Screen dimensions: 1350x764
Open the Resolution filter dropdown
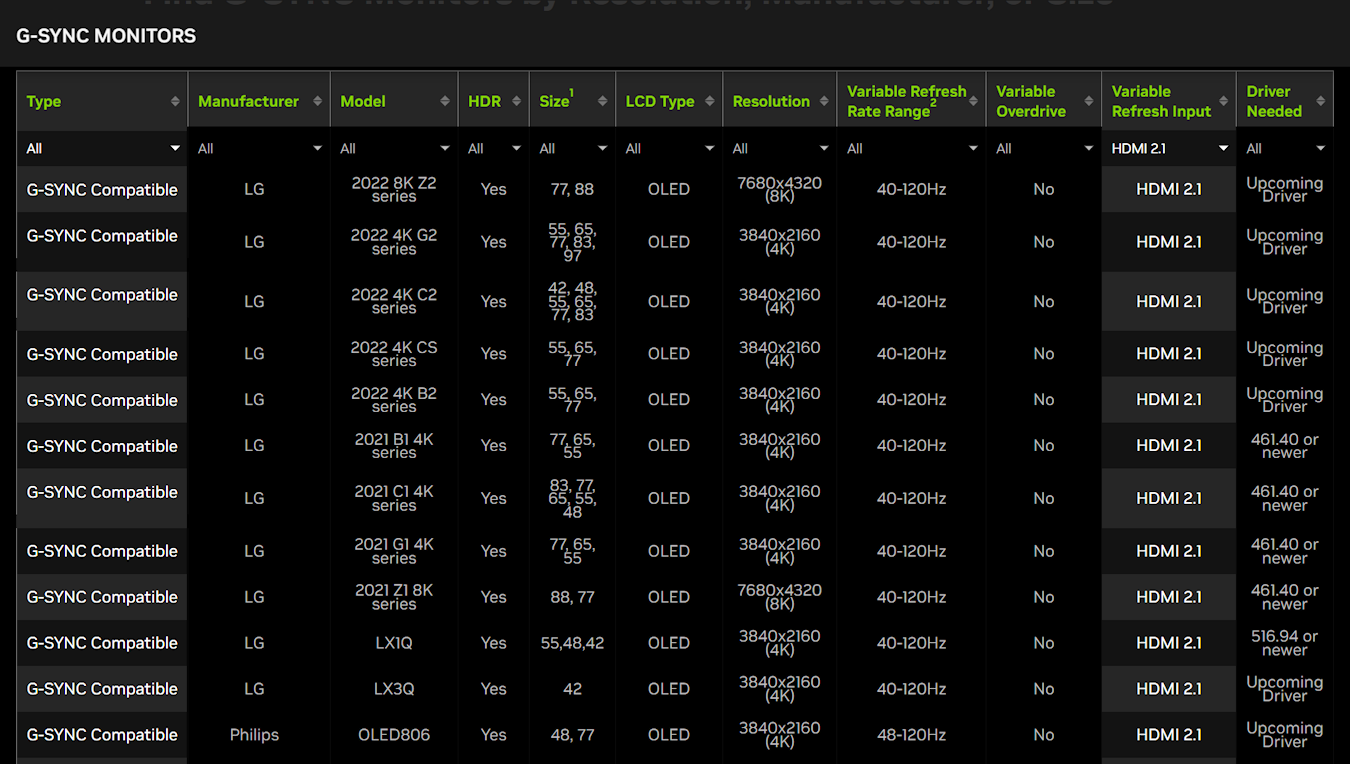[780, 148]
